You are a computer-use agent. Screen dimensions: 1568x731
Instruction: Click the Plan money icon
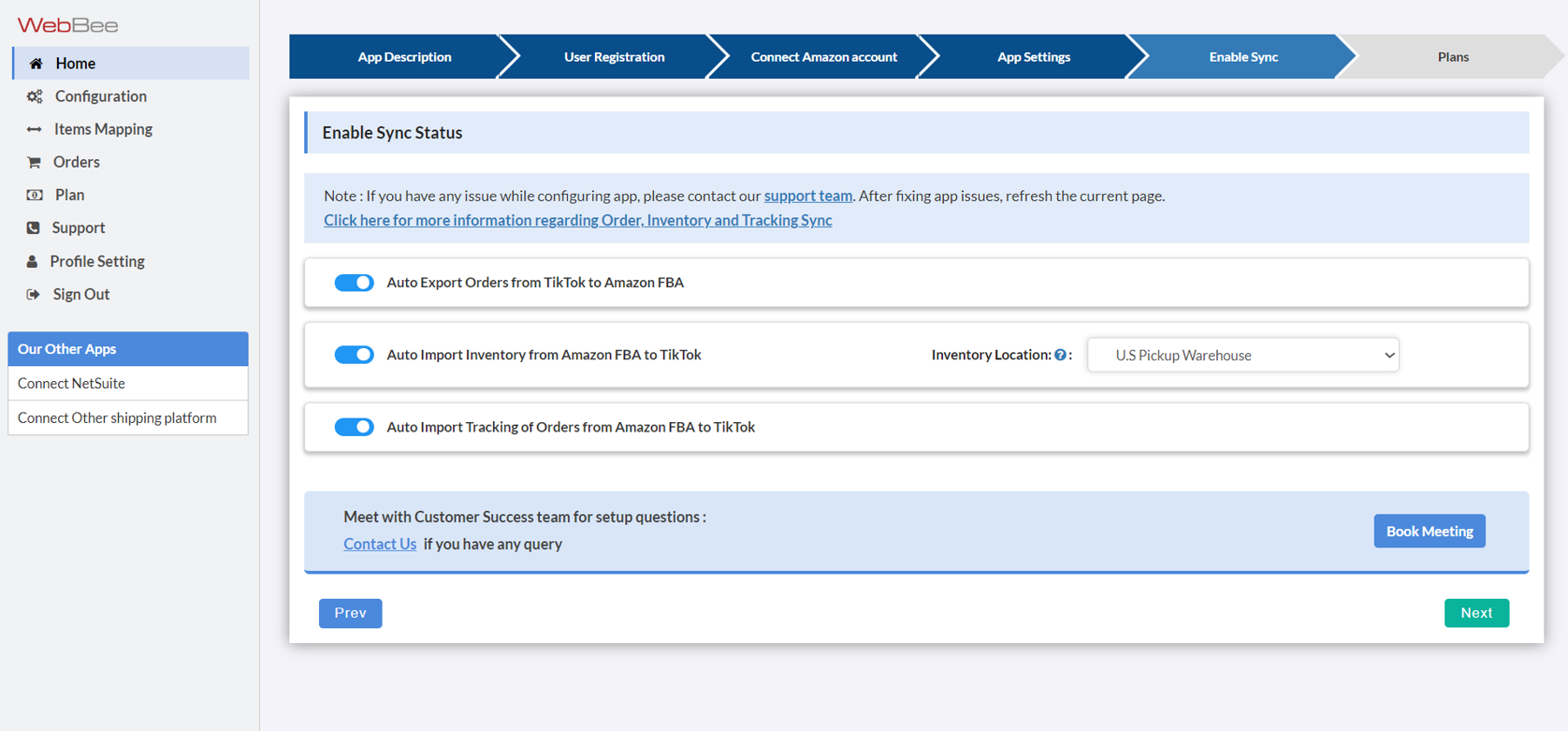pyautogui.click(x=35, y=195)
